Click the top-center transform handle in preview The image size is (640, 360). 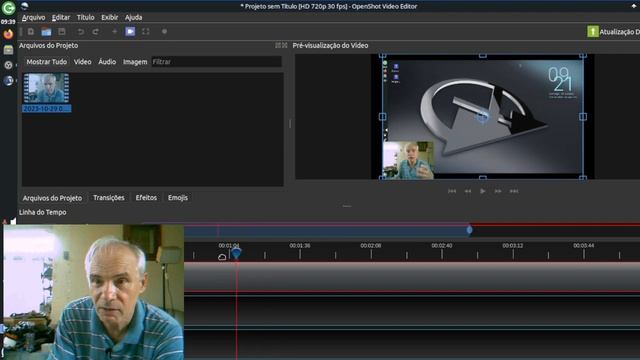point(482,55)
